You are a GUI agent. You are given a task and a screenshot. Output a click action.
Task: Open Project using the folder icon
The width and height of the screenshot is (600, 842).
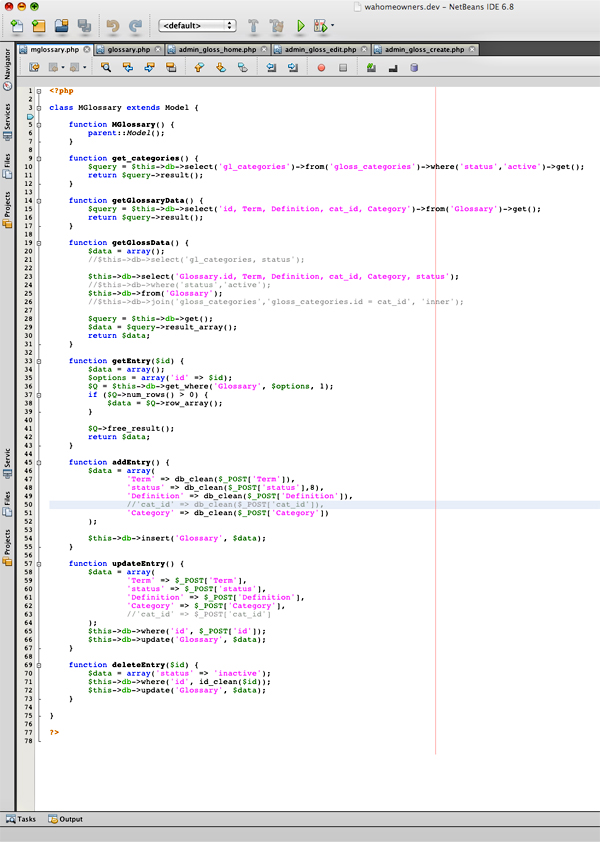pyautogui.click(x=62, y=25)
